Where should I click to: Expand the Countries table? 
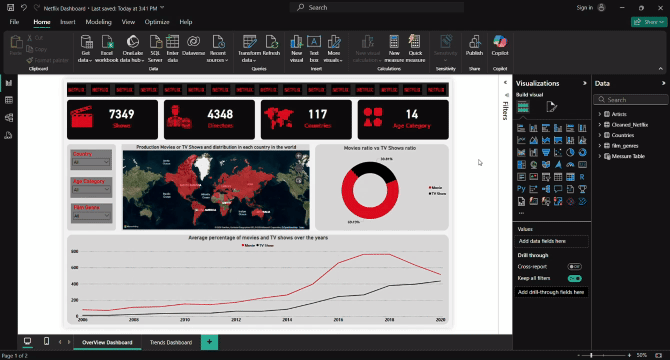599,135
